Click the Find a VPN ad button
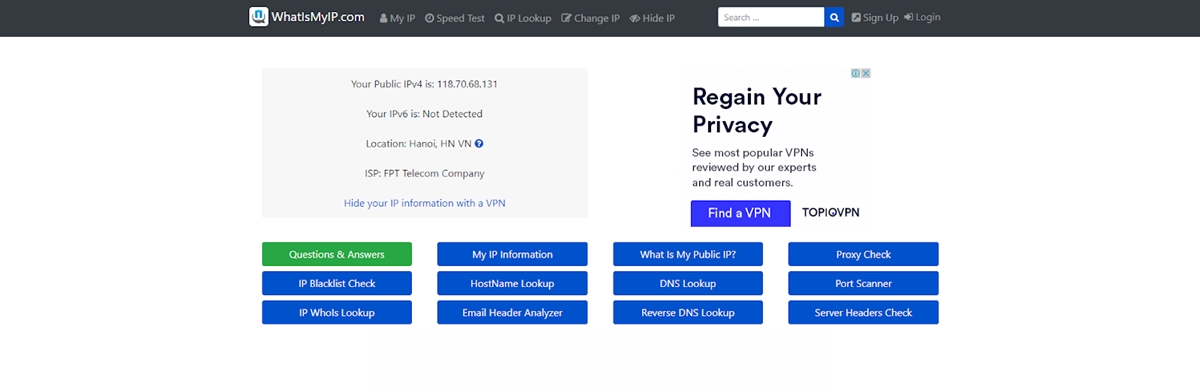1200x392 pixels. (x=740, y=213)
